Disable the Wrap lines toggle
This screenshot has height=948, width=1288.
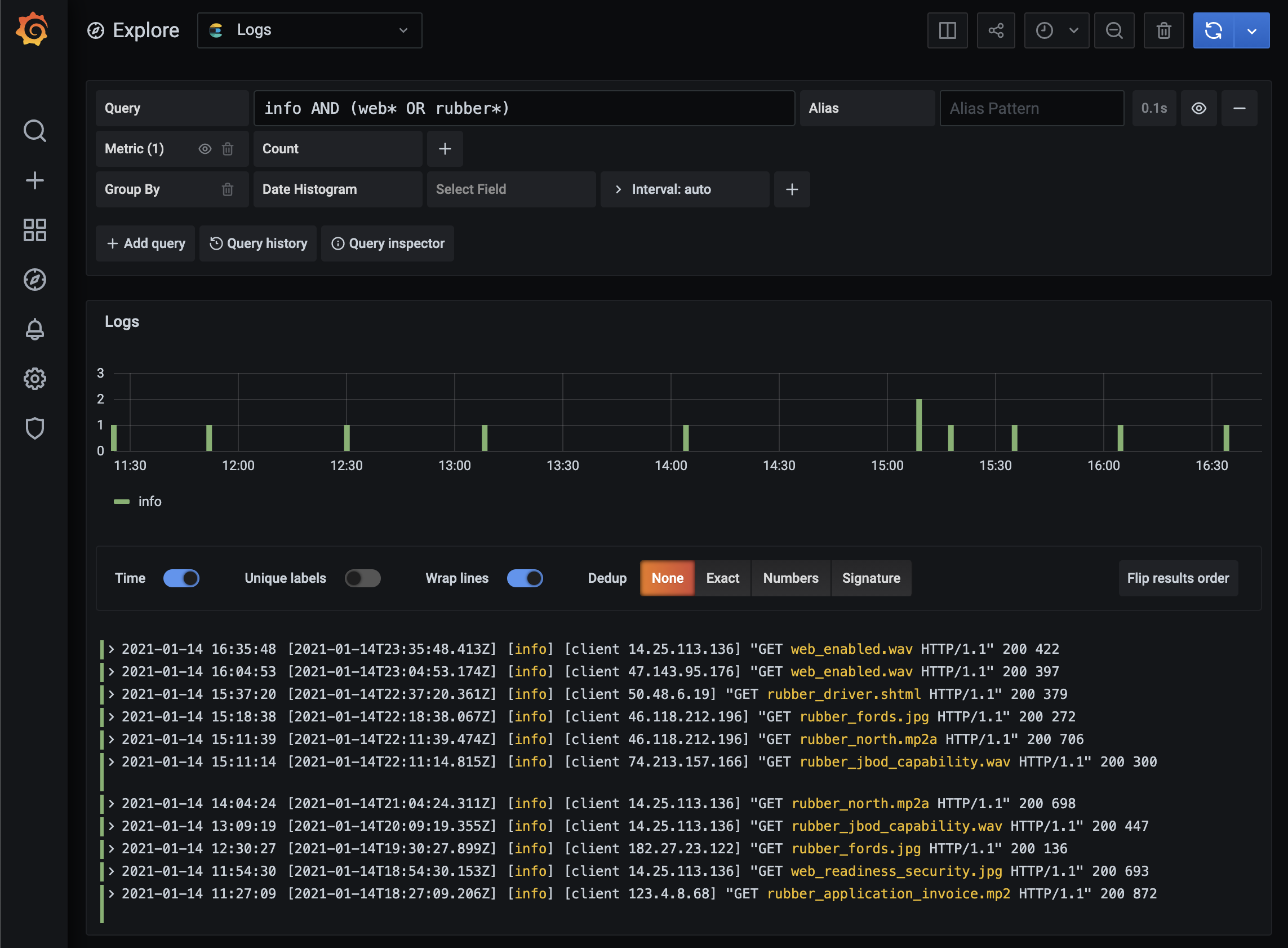coord(525,578)
